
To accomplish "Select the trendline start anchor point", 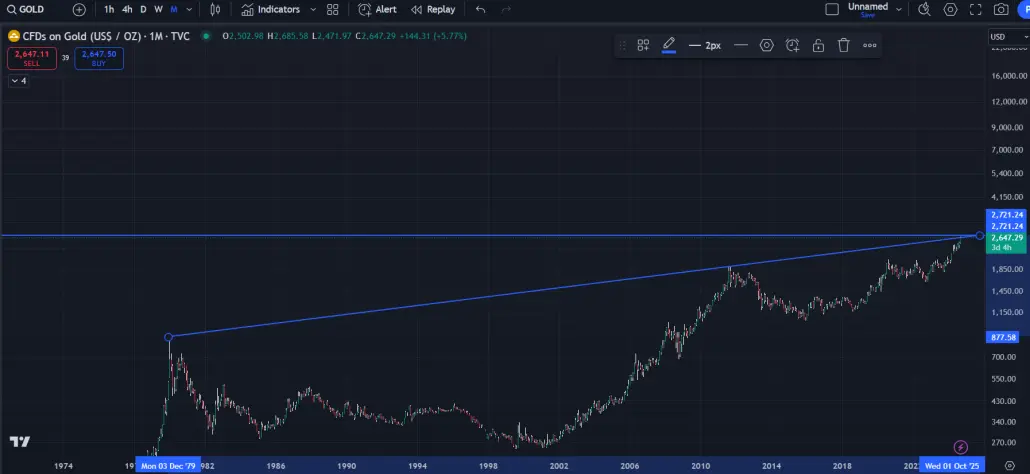I will coord(169,337).
